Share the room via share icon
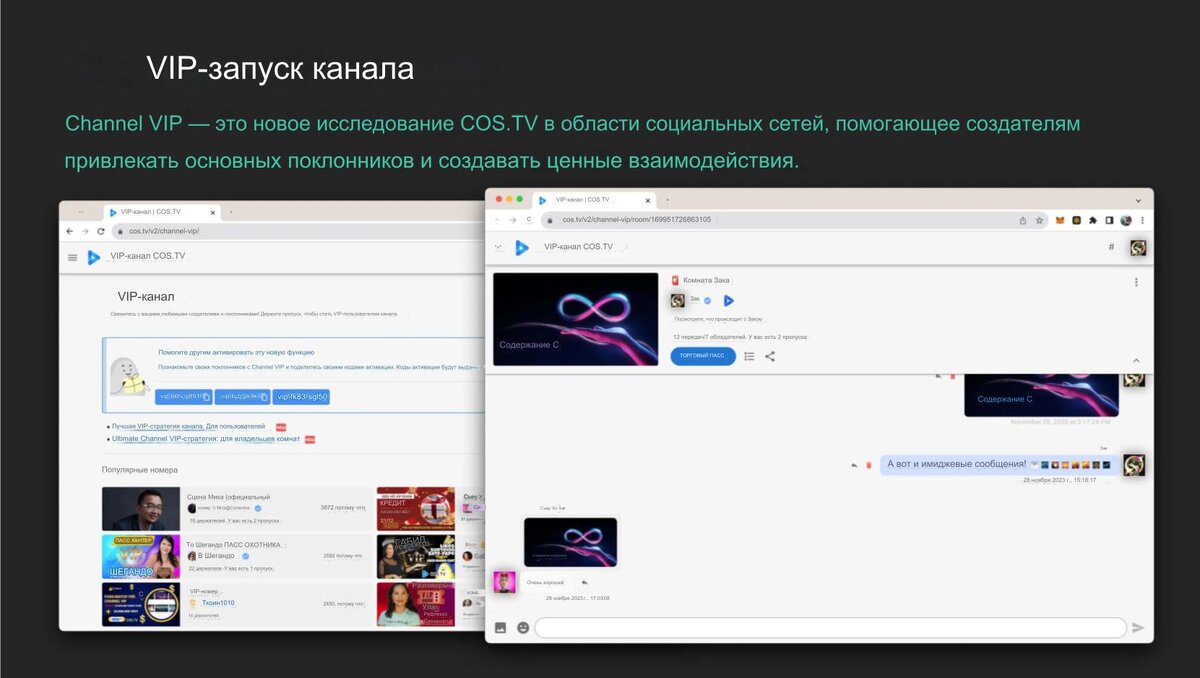This screenshot has height=678, width=1200. pos(770,356)
